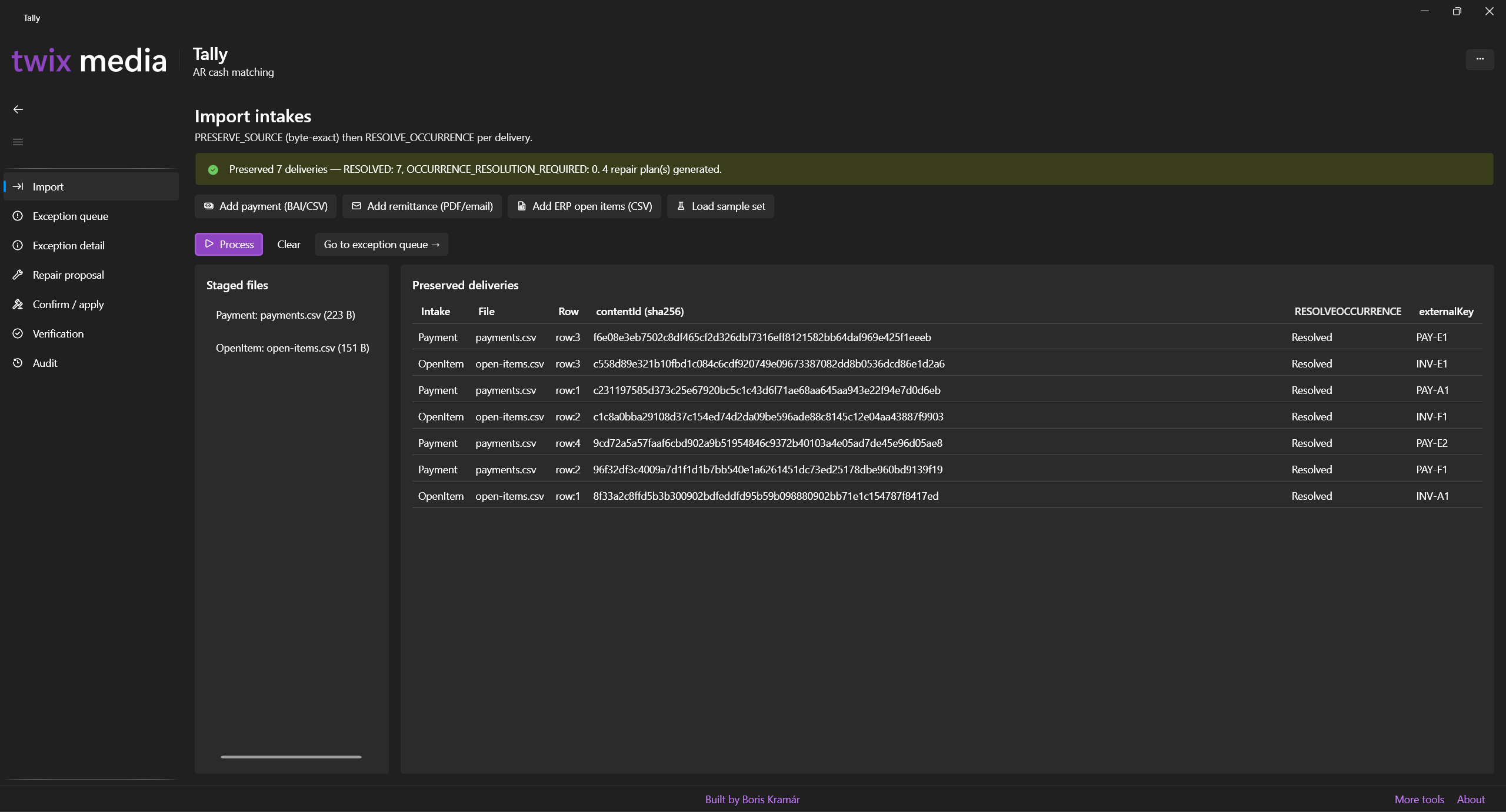Click the Staged files horizontal scrollbar
This screenshot has width=1506, height=812.
click(291, 757)
